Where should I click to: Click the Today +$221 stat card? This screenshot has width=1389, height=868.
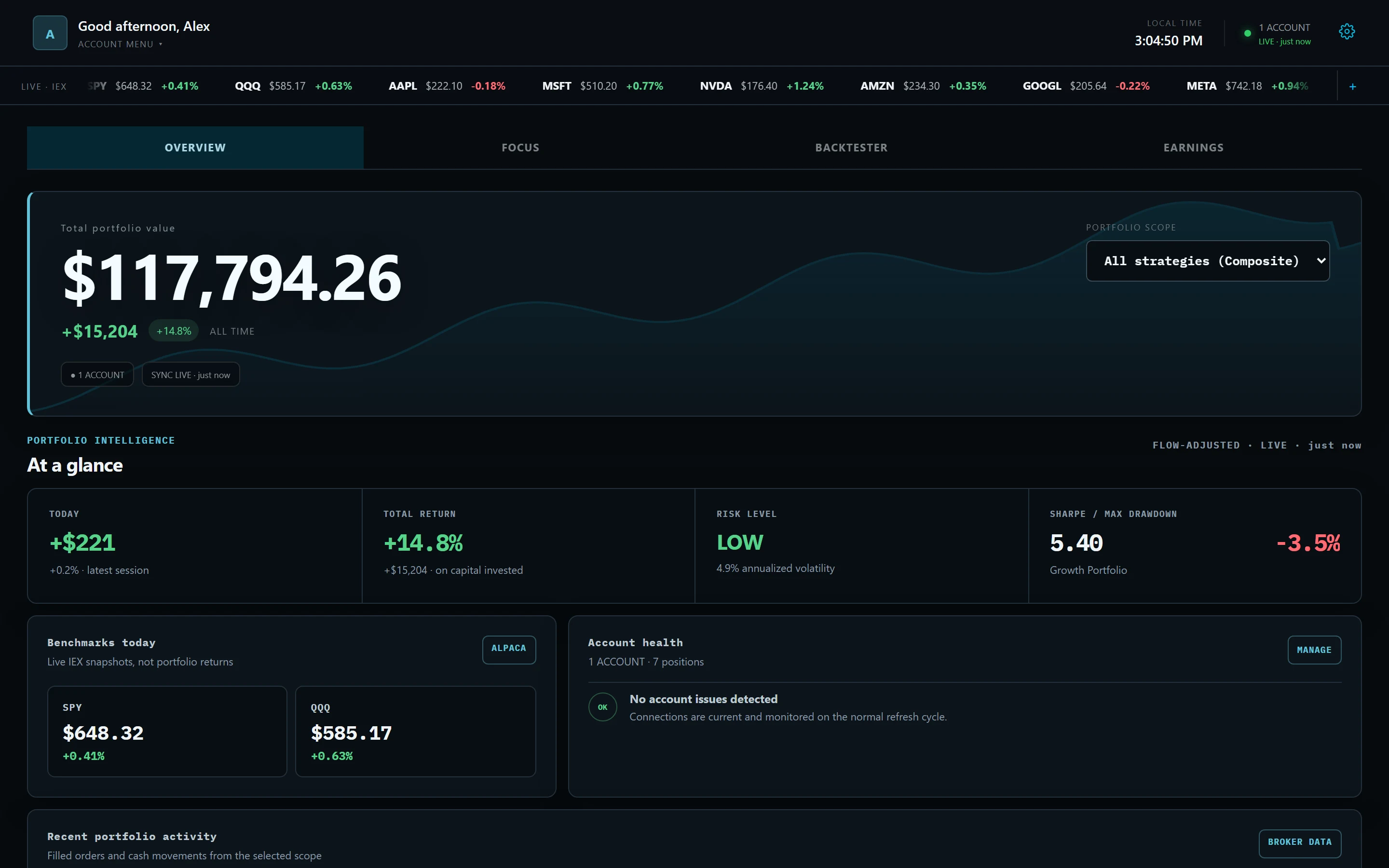click(x=194, y=545)
